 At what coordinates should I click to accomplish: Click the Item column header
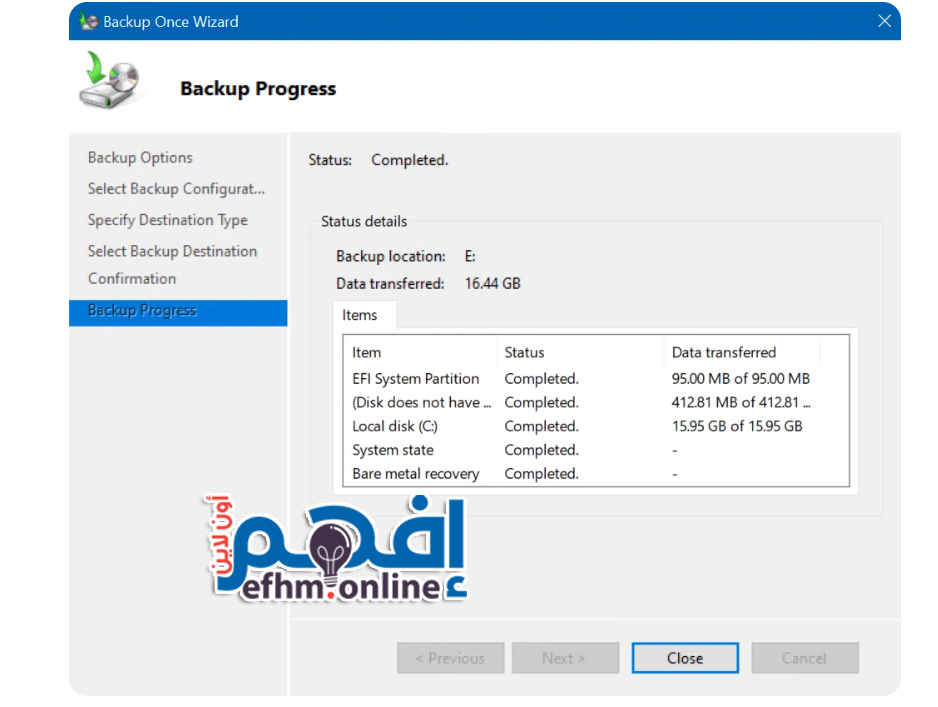(367, 352)
